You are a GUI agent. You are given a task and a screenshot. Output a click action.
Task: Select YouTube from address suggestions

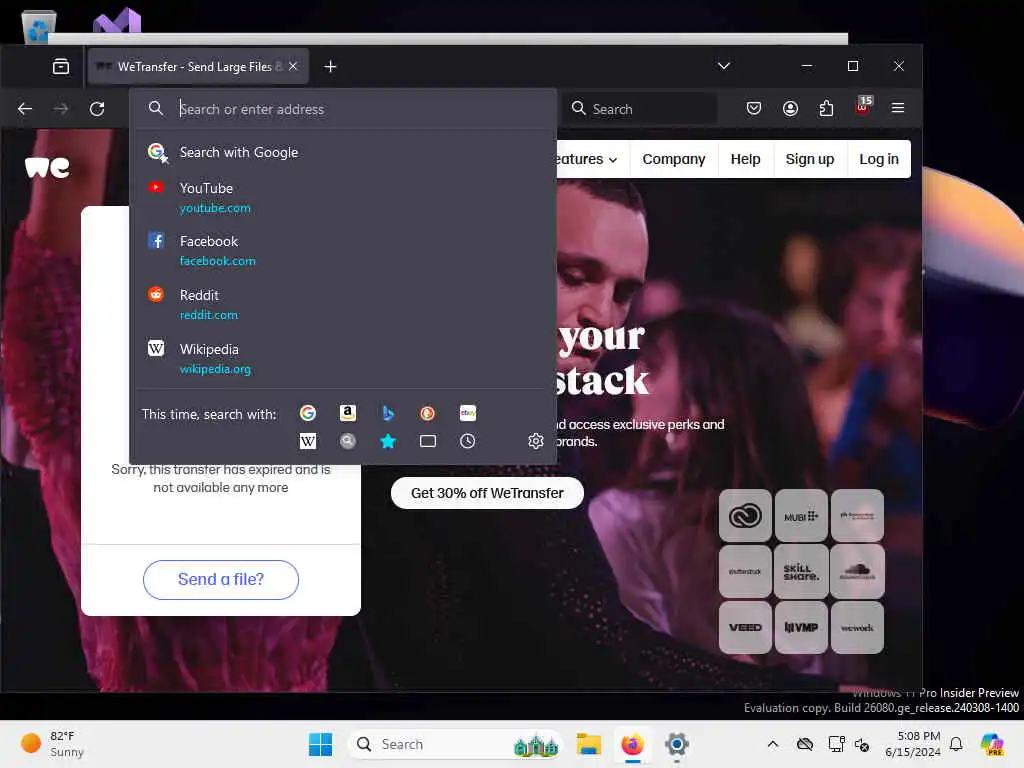click(x=343, y=197)
